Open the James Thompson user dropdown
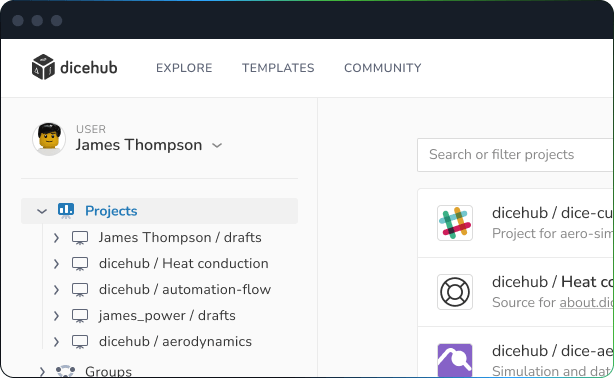 pyautogui.click(x=217, y=146)
